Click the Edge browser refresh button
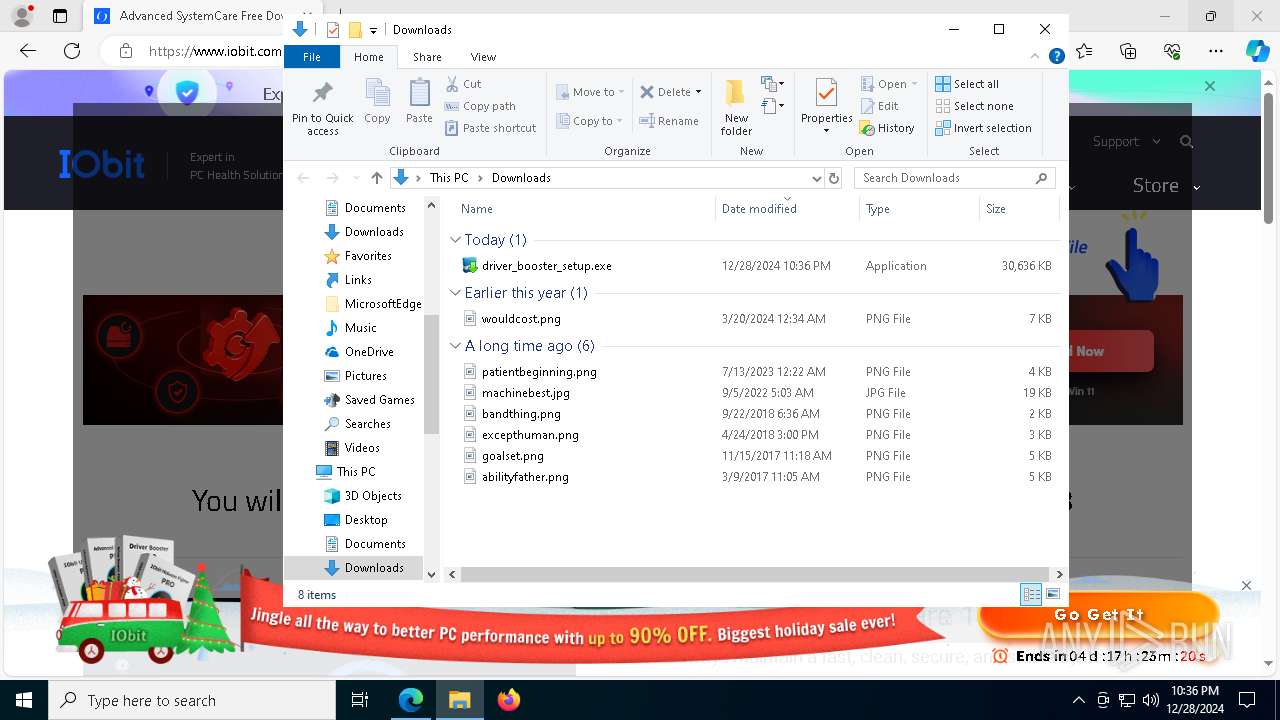The image size is (1280, 720). (x=72, y=51)
